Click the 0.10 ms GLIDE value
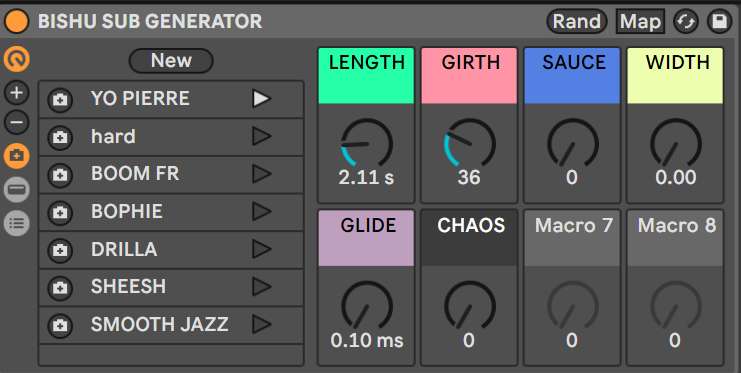 coord(367,340)
